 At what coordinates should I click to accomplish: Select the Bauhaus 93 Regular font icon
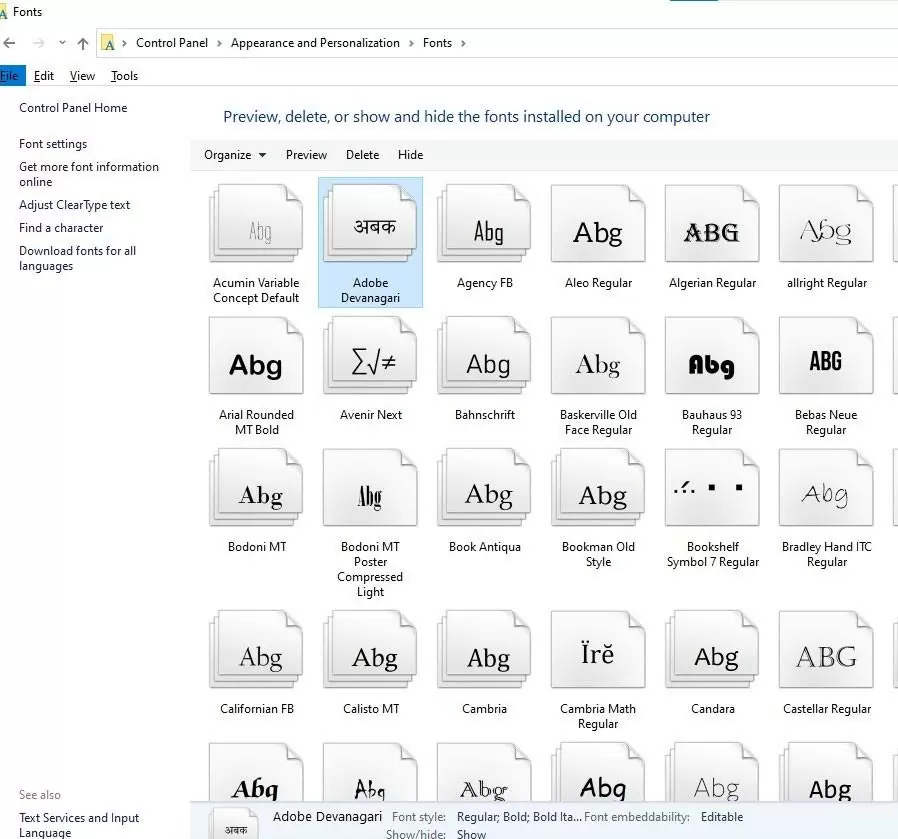coord(712,356)
